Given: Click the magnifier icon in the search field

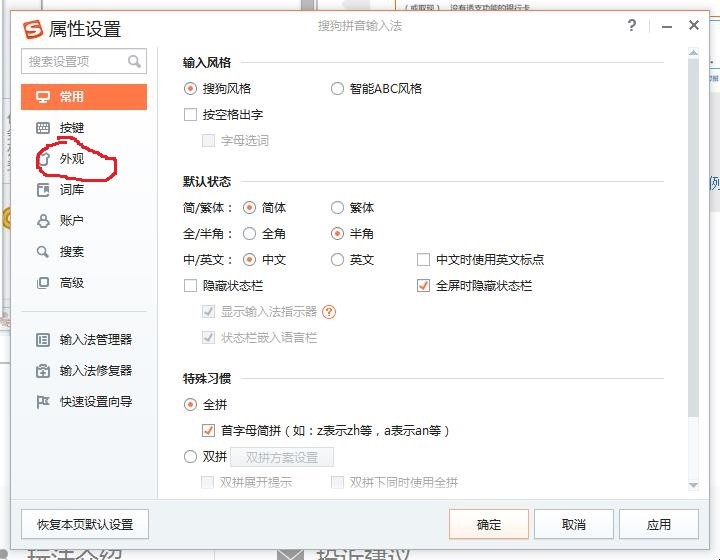Looking at the screenshot, I should click(134, 61).
